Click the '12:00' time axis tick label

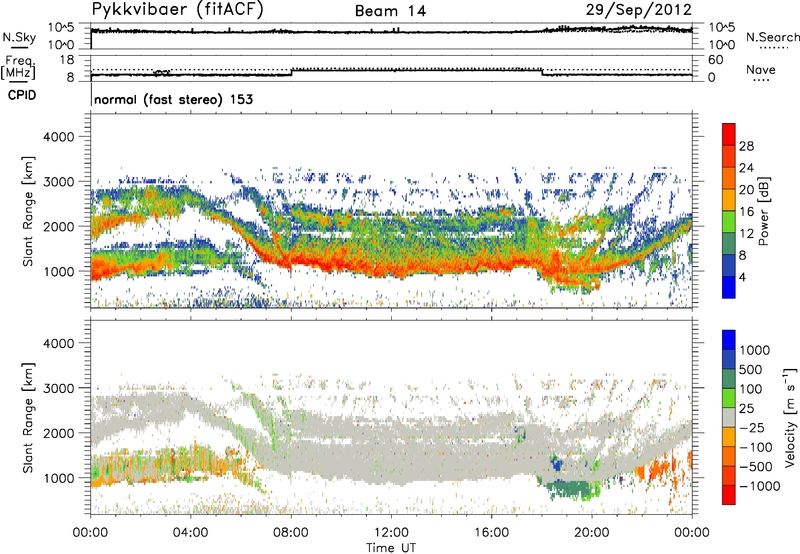[x=391, y=533]
